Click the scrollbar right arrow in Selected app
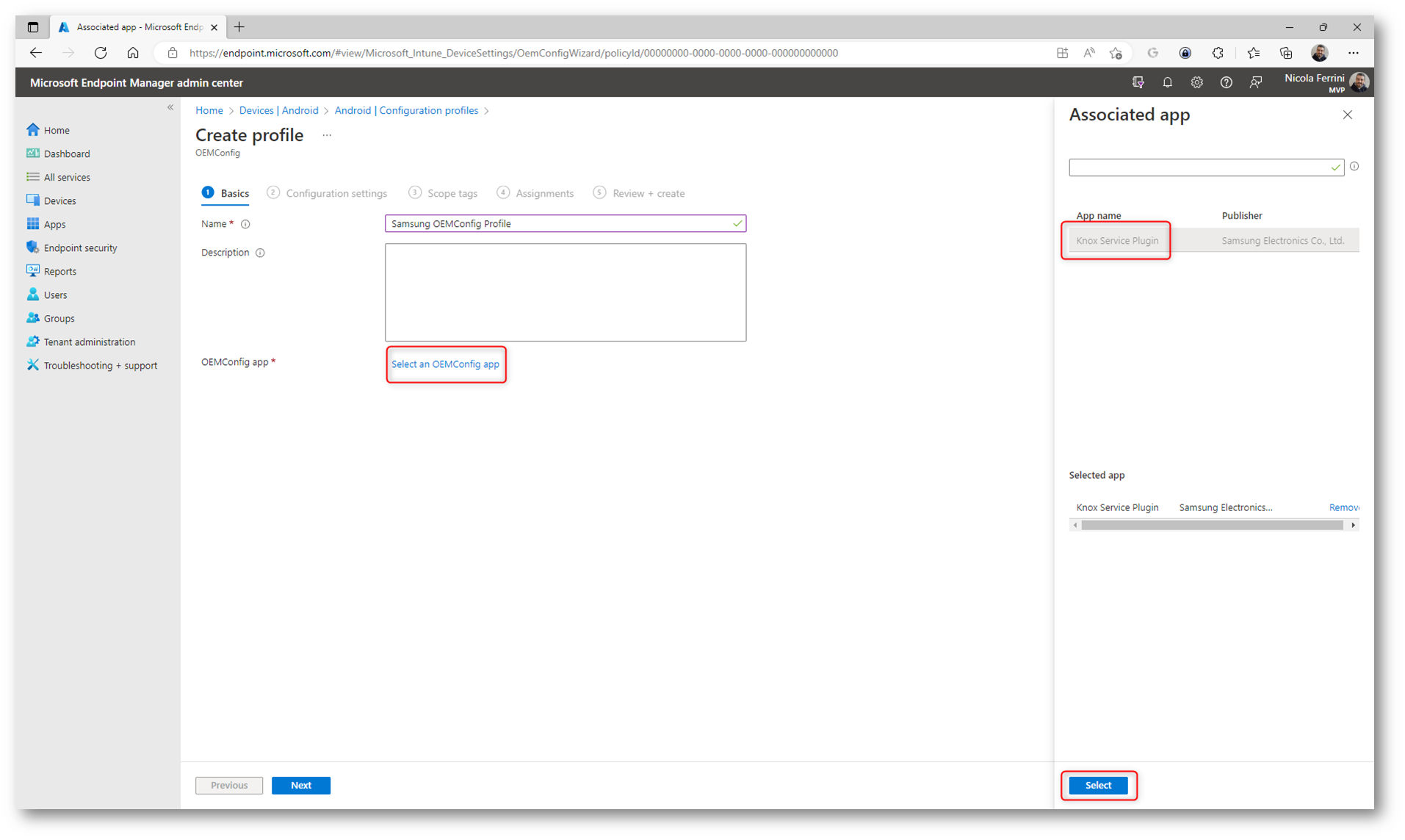Screen dimensions: 1405x840 1353,525
